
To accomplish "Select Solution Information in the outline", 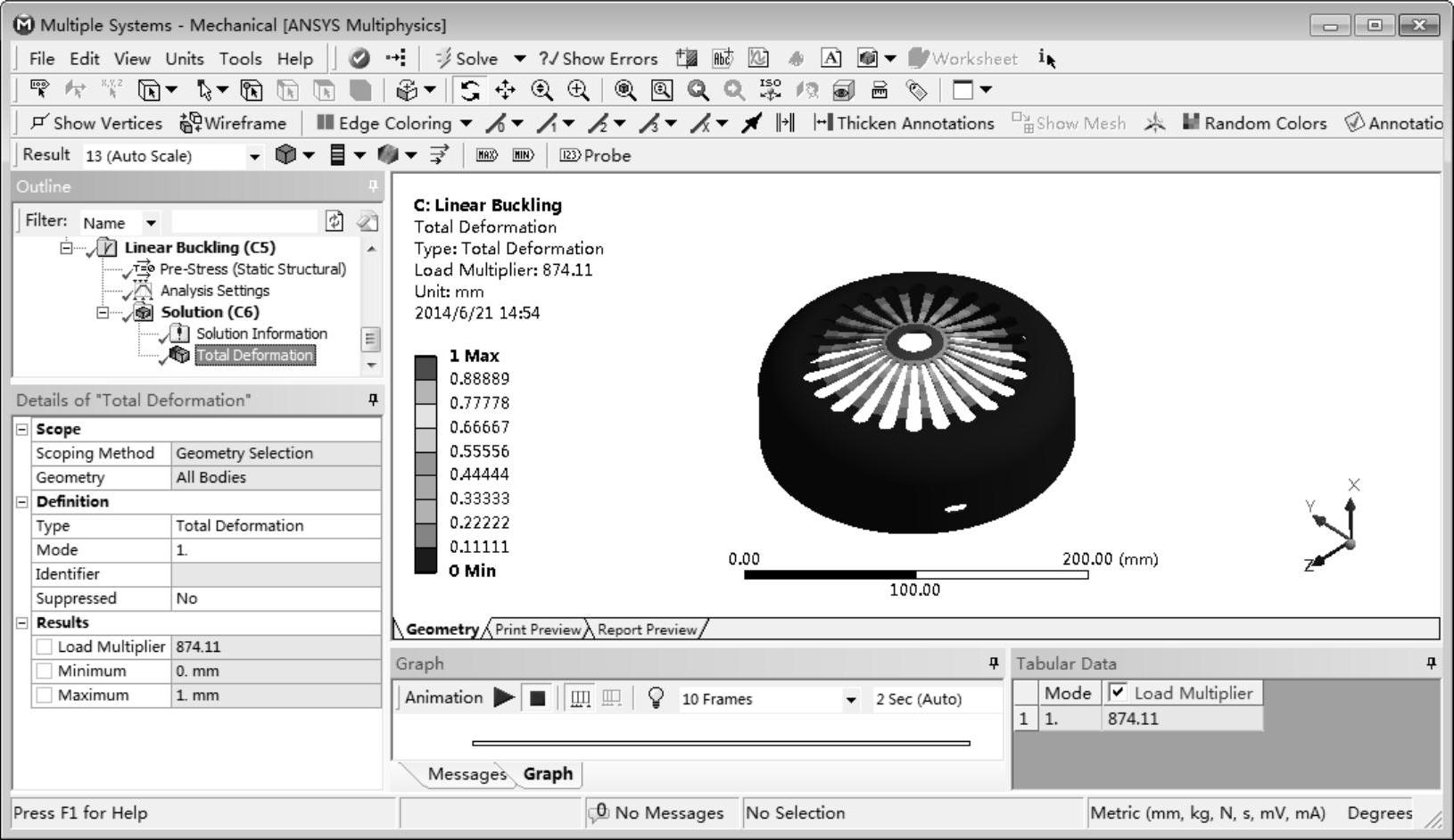I will (261, 334).
